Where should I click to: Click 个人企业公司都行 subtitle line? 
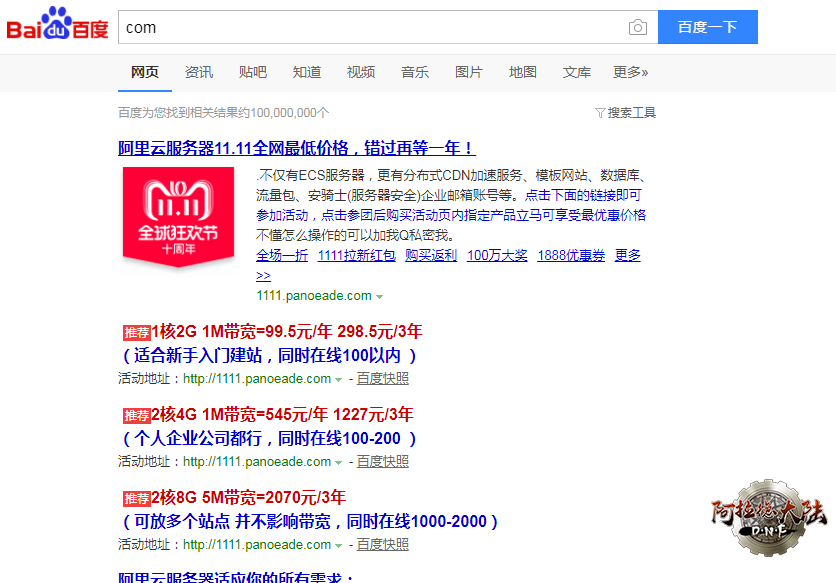click(269, 438)
